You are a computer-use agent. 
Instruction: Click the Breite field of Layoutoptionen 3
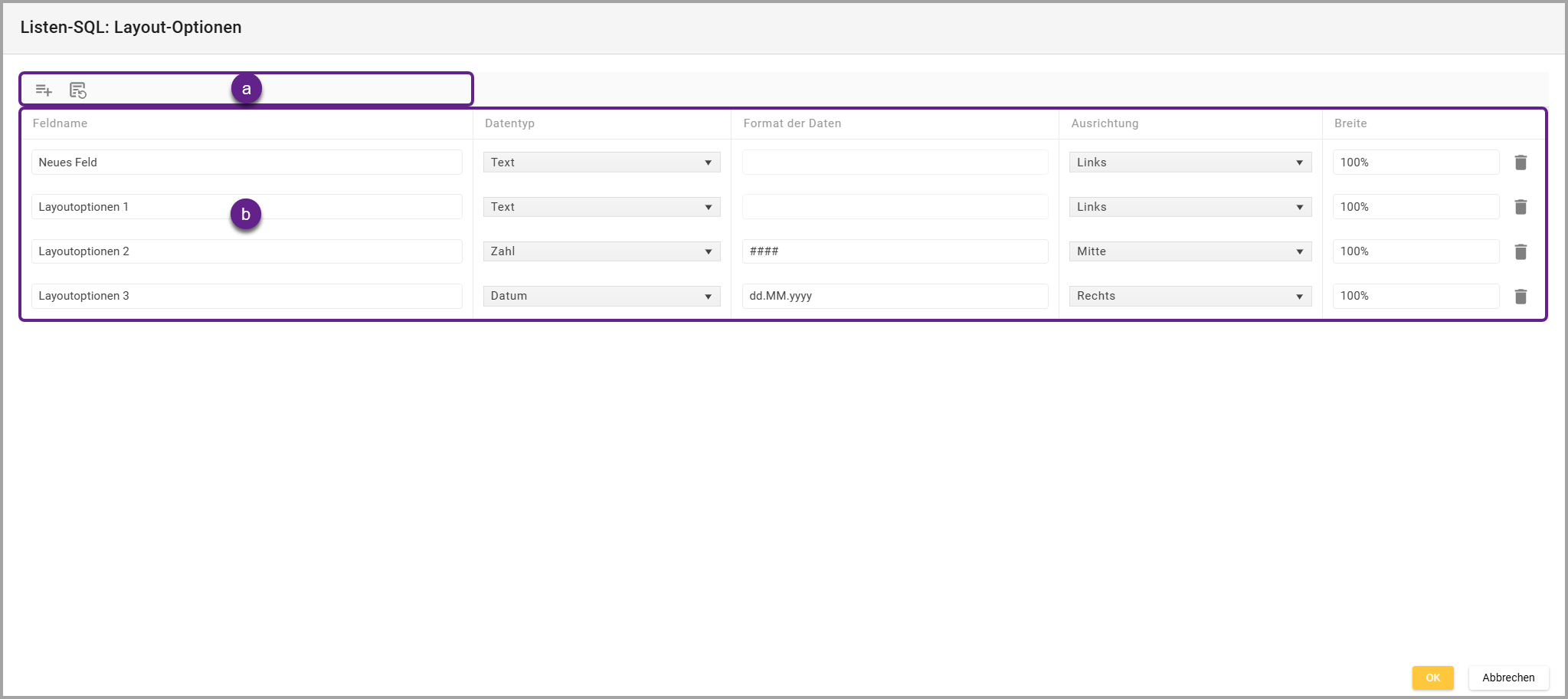tap(1415, 296)
